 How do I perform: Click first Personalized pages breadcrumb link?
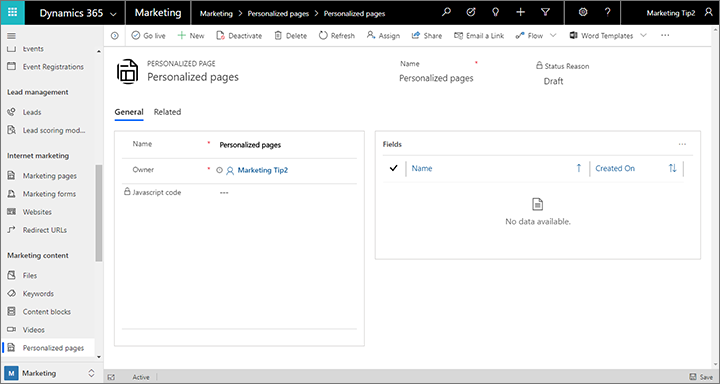click(x=278, y=14)
